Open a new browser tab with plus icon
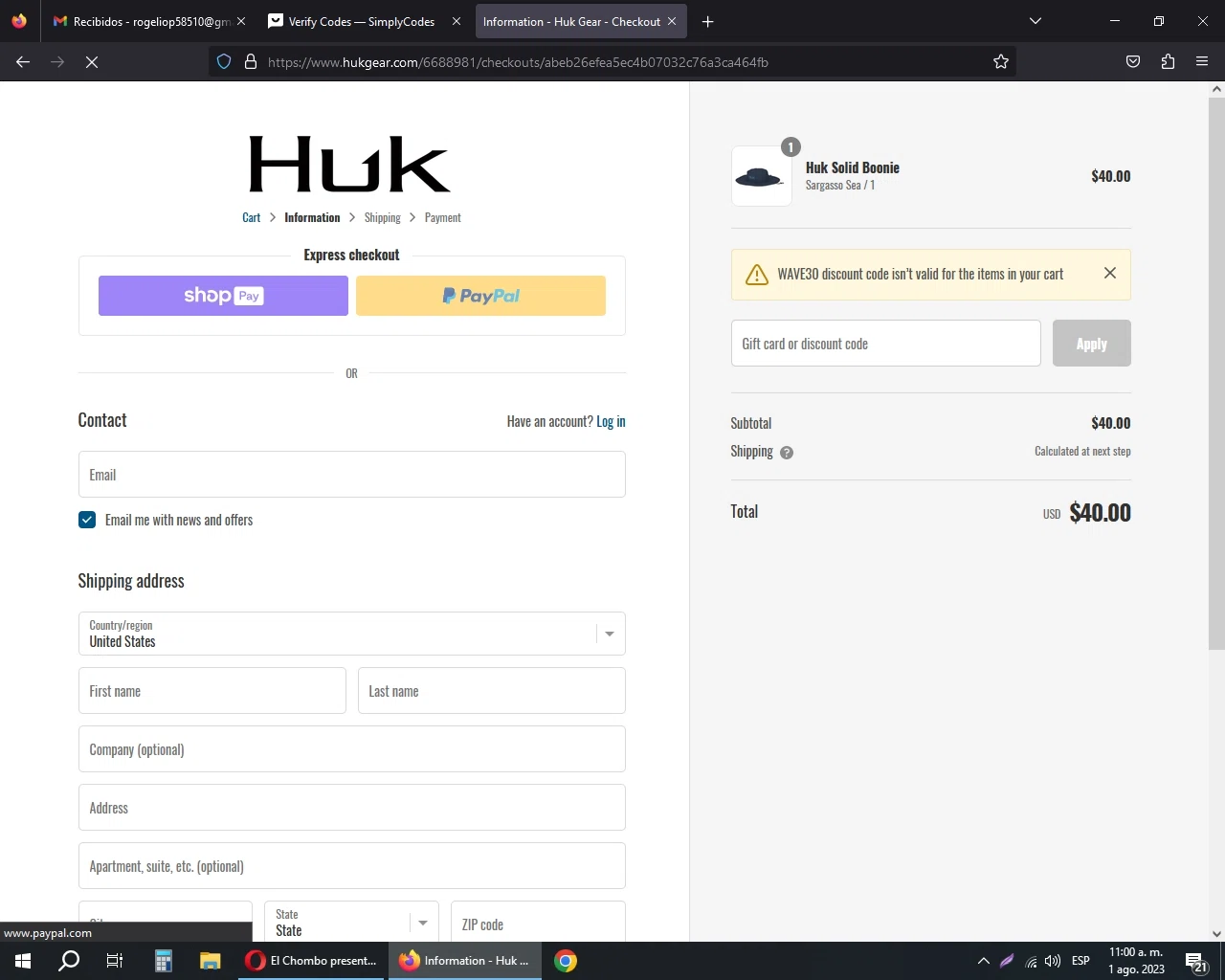Screen dimensions: 1225x980 click(708, 21)
